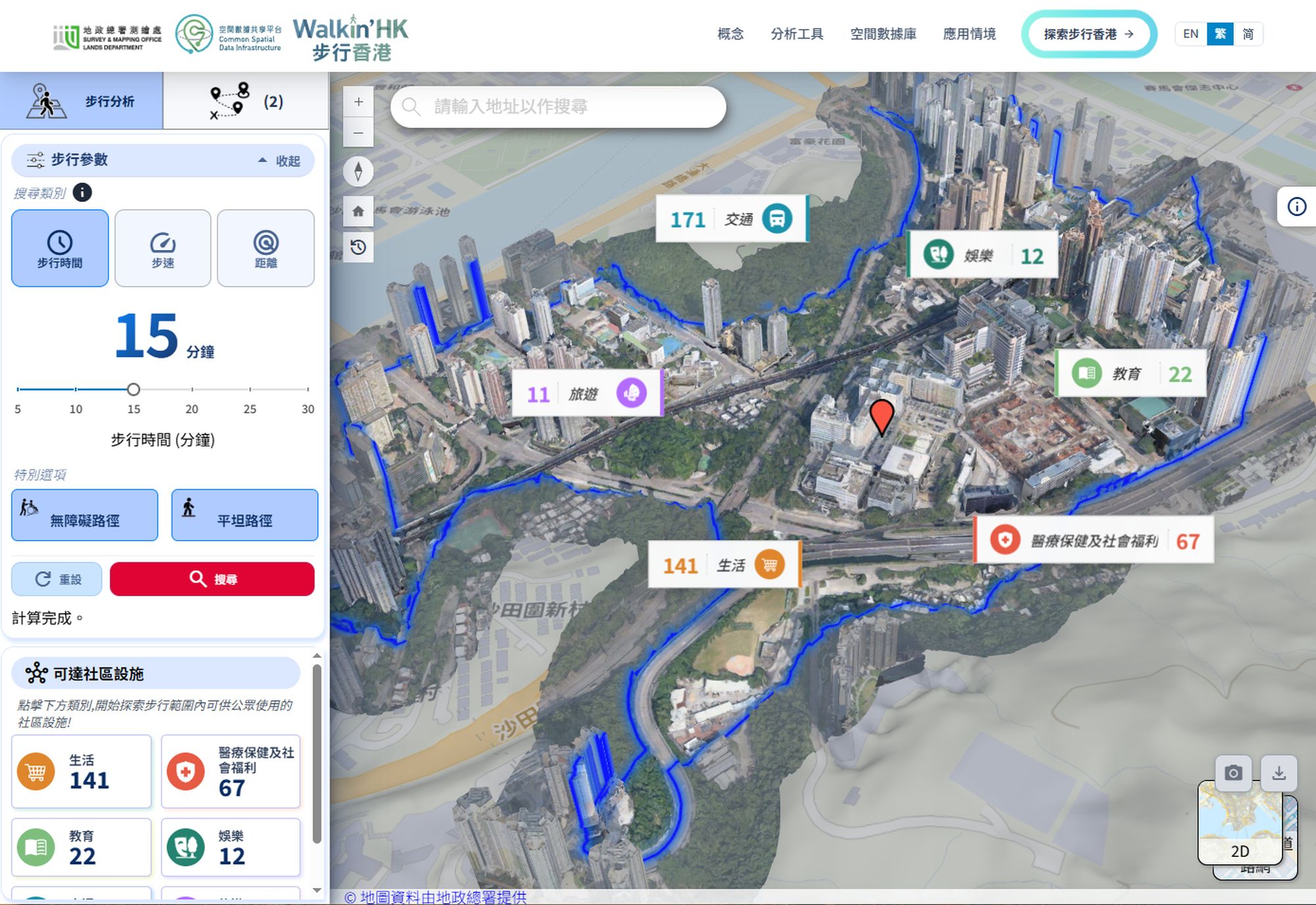This screenshot has width=1316, height=905.
Task: Capture a map screenshot with camera icon
Action: (1234, 773)
